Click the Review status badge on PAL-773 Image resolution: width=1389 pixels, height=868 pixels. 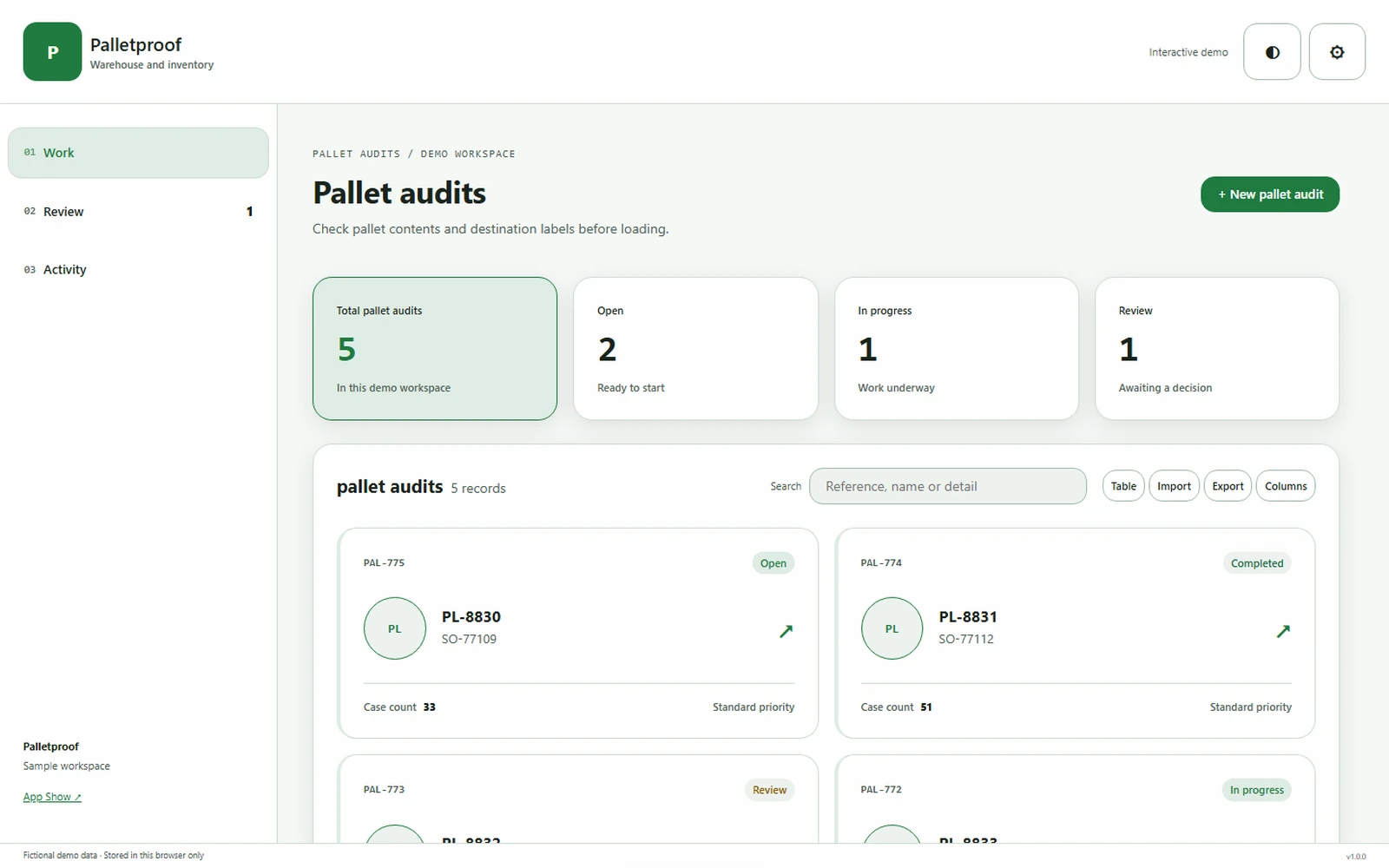[769, 790]
